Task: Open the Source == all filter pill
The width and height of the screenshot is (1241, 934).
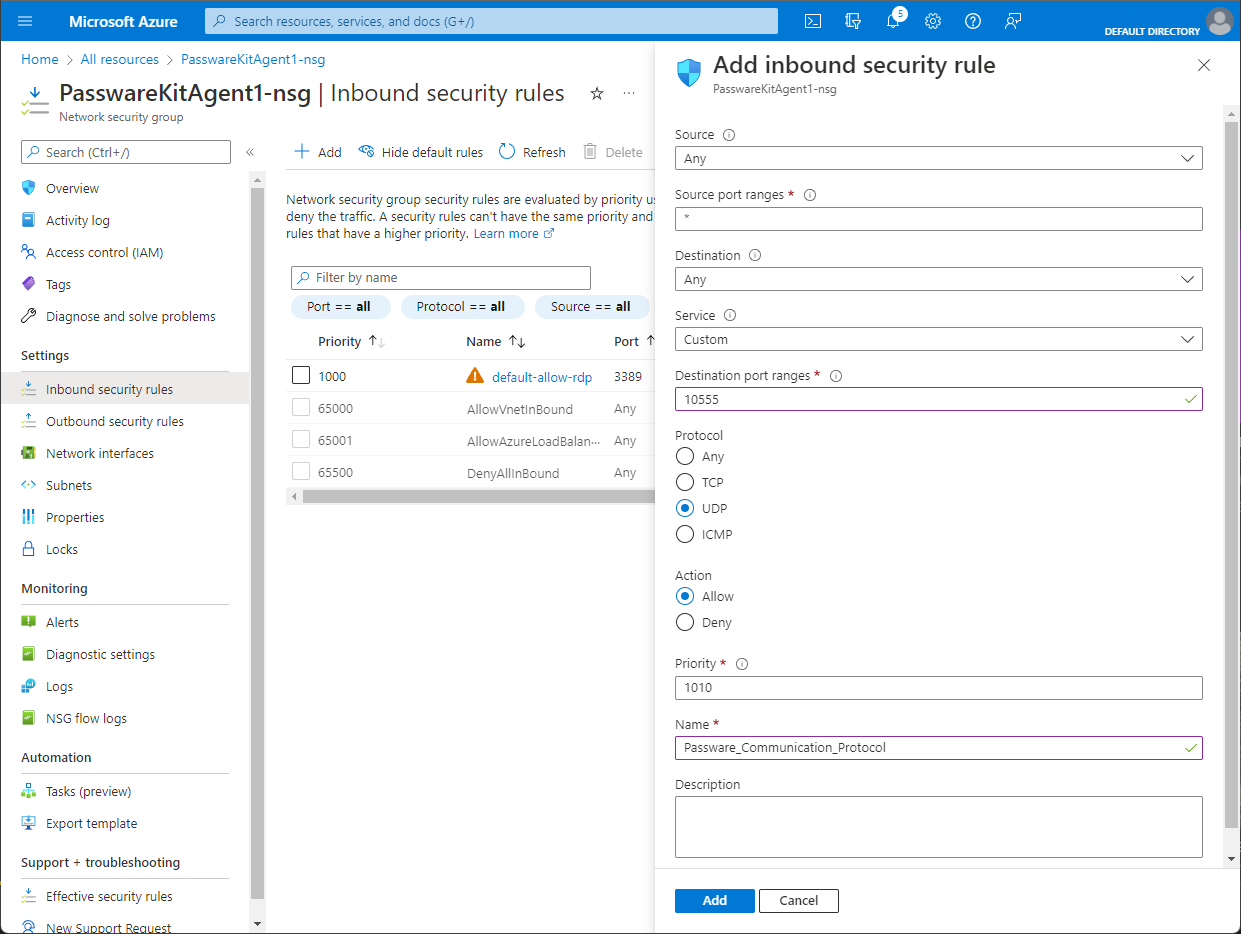Action: click(592, 307)
